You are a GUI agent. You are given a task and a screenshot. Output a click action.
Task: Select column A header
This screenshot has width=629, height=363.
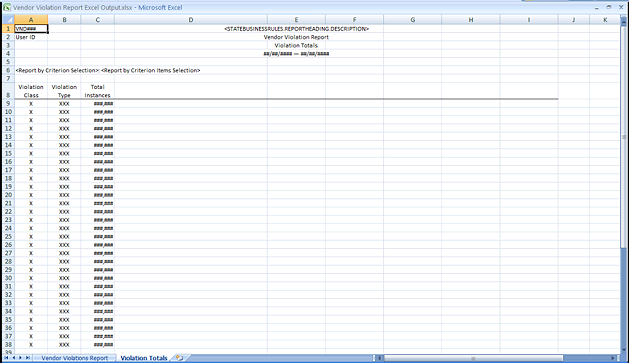pyautogui.click(x=31, y=20)
